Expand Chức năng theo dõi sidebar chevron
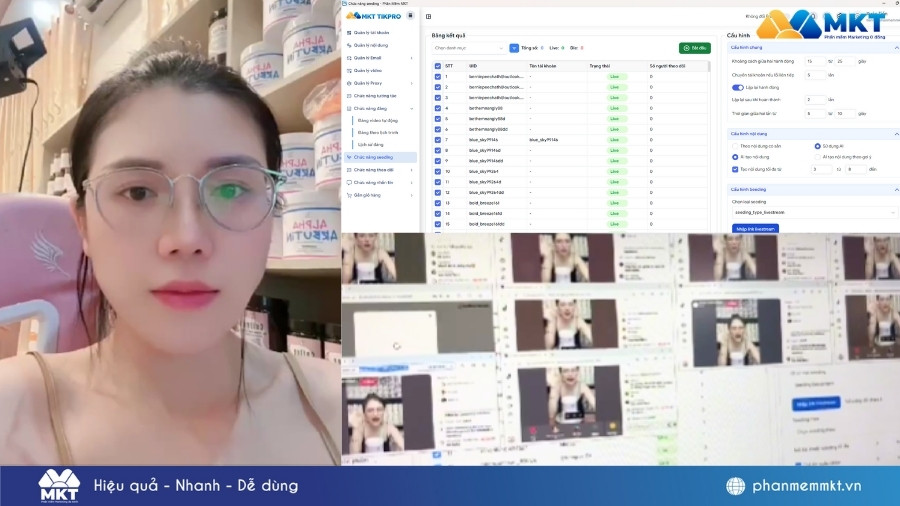 (412, 170)
